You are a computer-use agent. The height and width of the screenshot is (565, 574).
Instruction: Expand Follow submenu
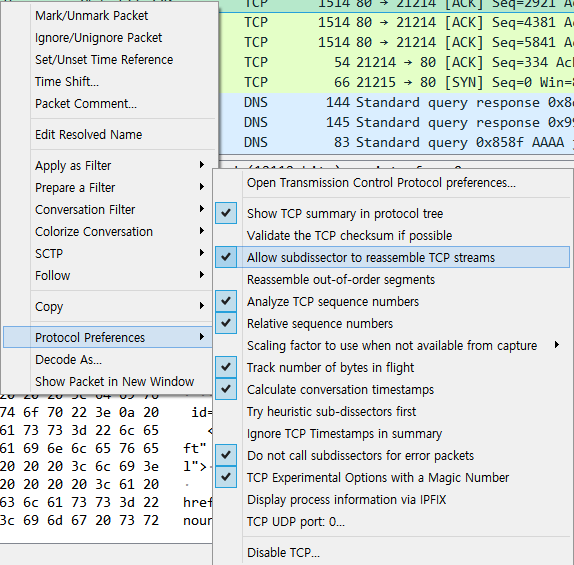(x=108, y=275)
